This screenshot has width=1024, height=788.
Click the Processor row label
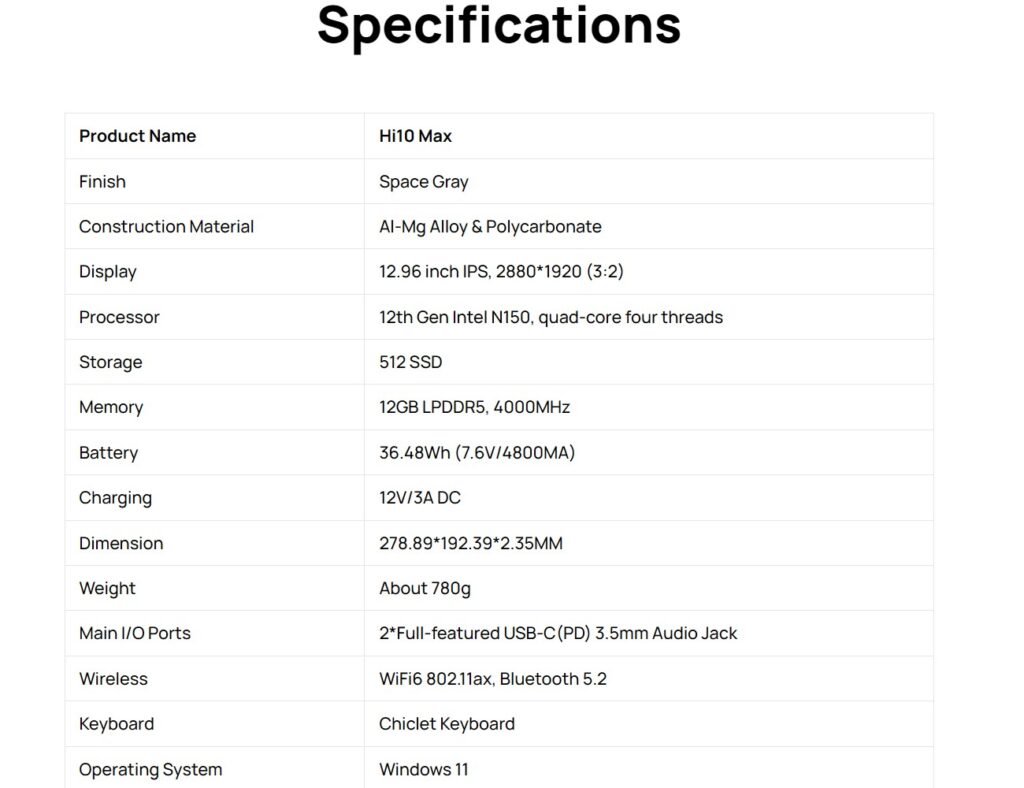point(119,317)
